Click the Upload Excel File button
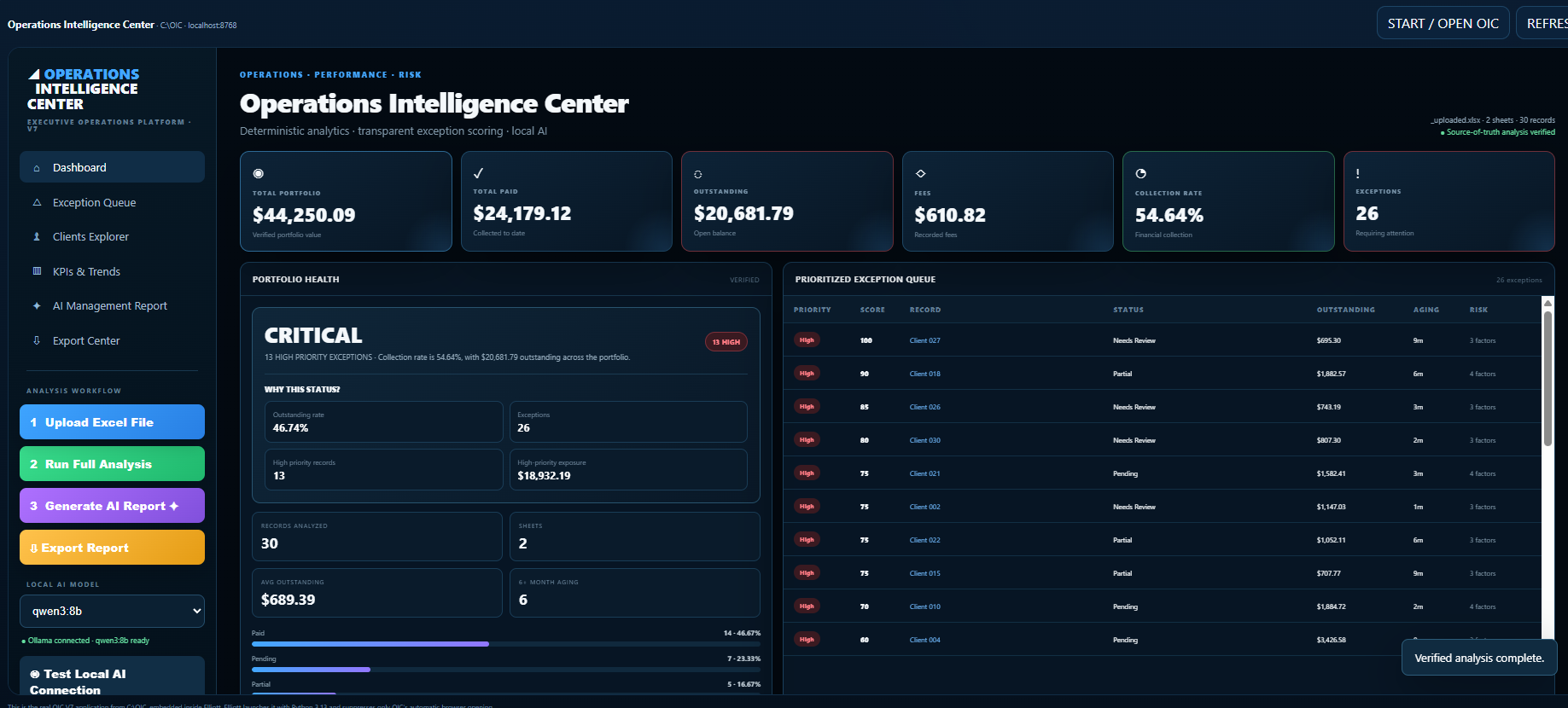The width and height of the screenshot is (1568, 708). point(112,422)
